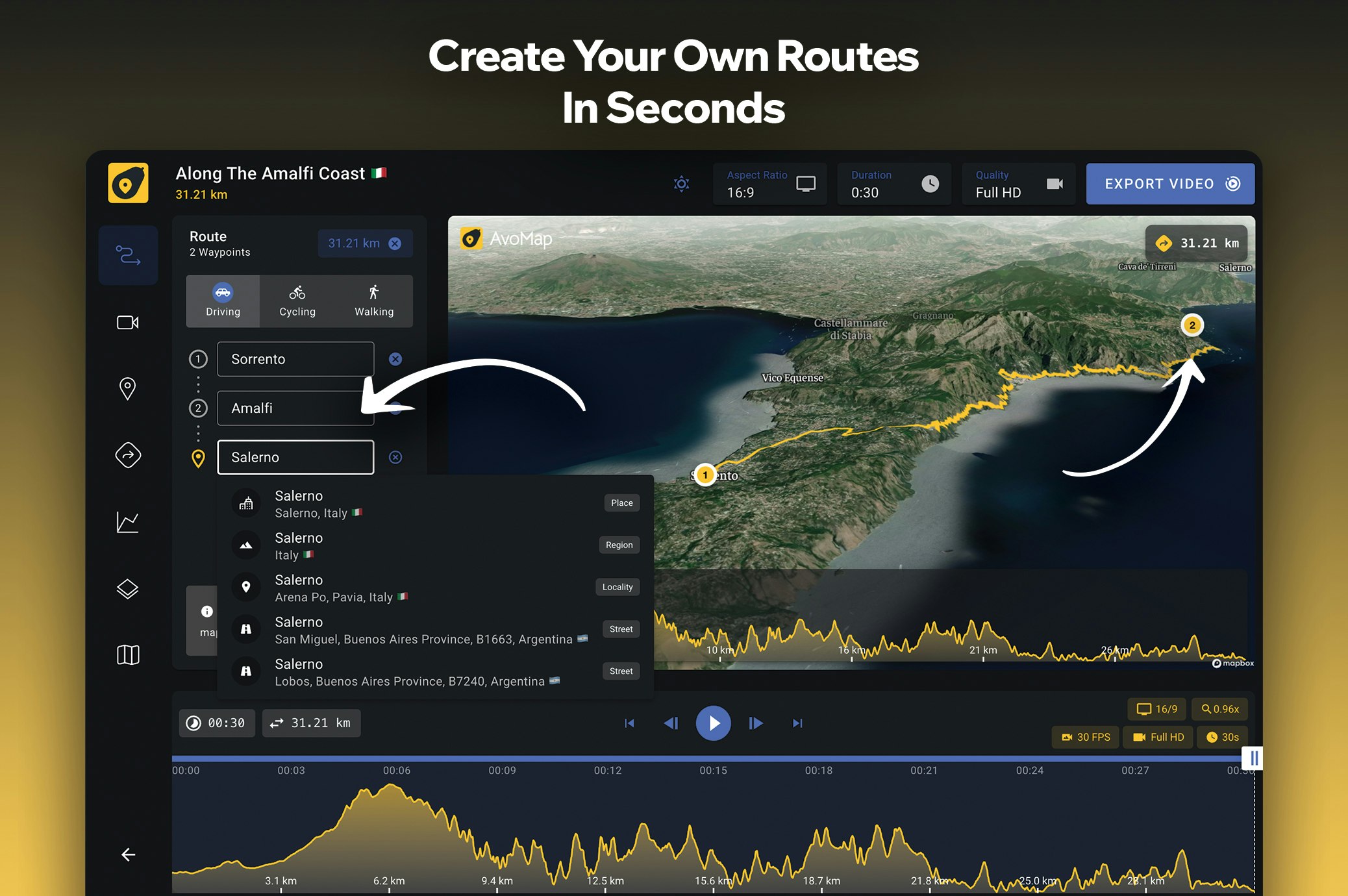This screenshot has height=896, width=1348.
Task: Click the map view icon in sidebar
Action: tap(128, 654)
